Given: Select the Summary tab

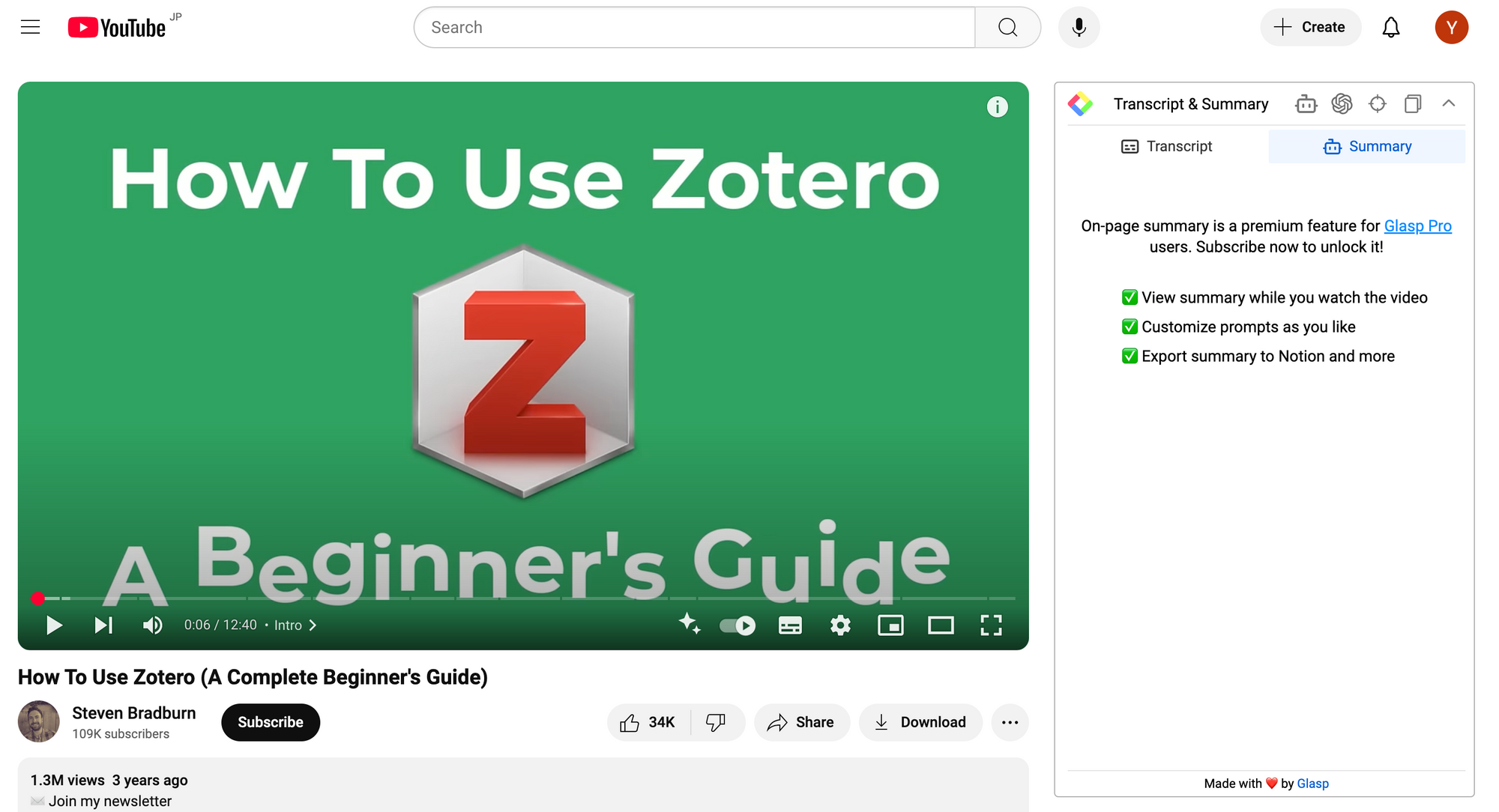Looking at the screenshot, I should pyautogui.click(x=1367, y=146).
